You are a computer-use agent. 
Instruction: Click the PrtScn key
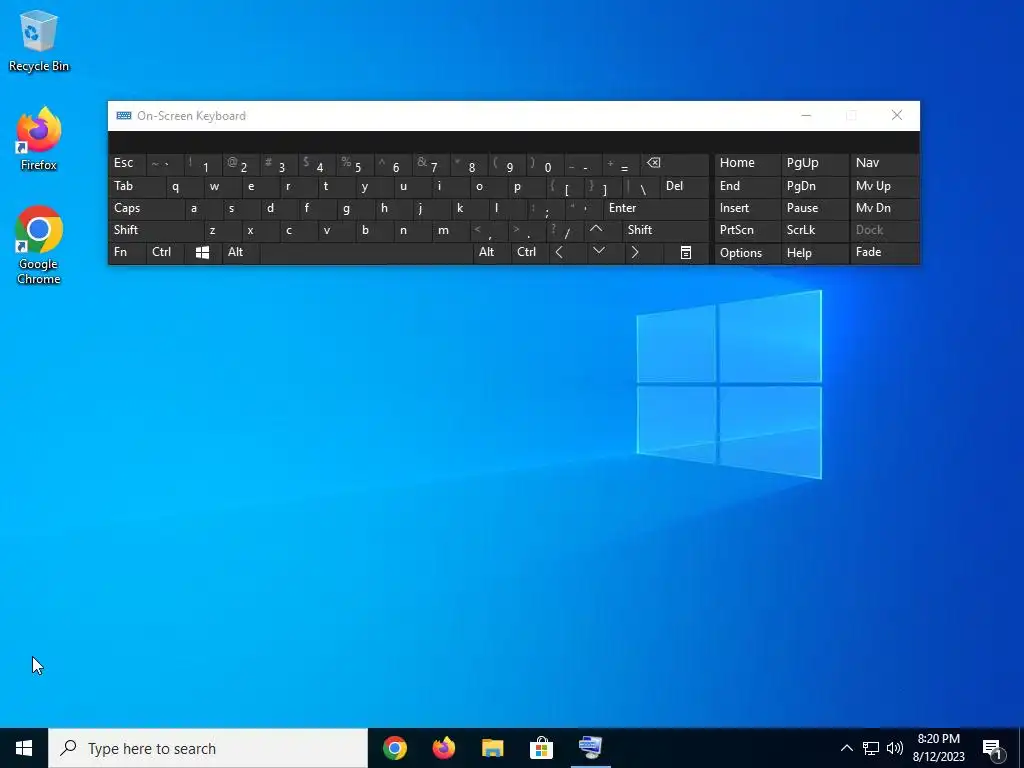748,230
